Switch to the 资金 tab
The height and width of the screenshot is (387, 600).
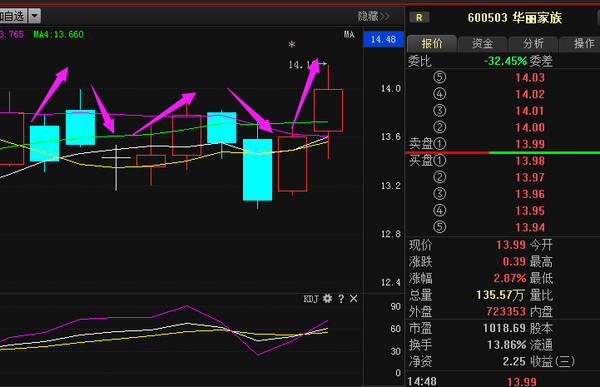coord(483,44)
